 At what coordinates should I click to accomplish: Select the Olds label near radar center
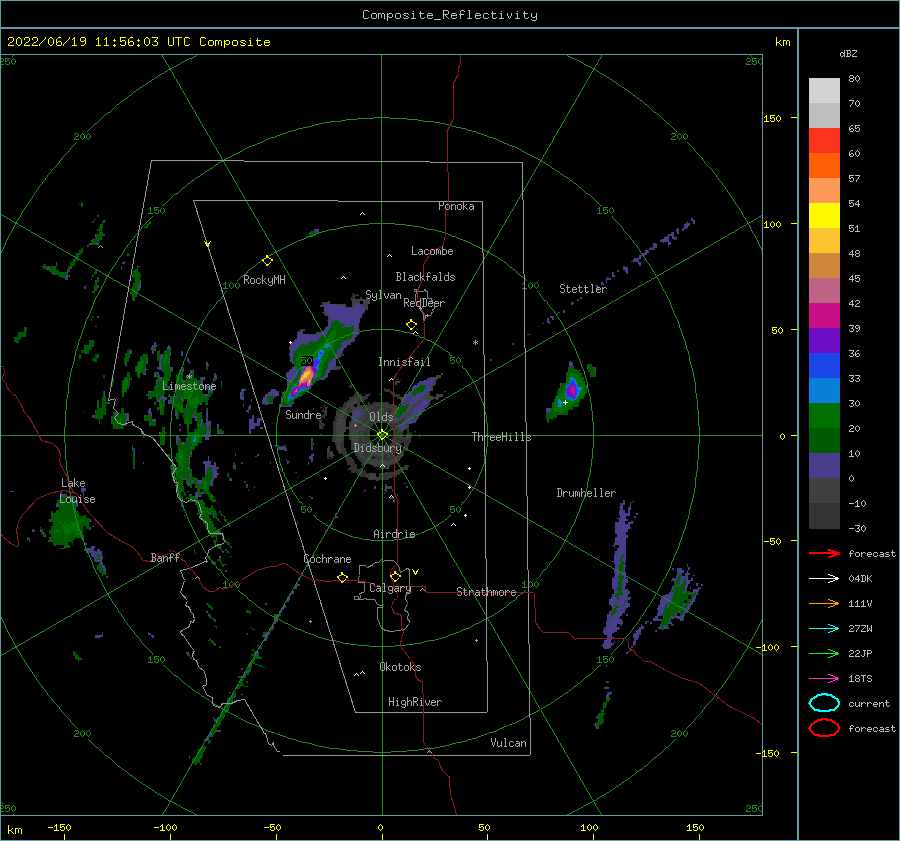(381, 417)
